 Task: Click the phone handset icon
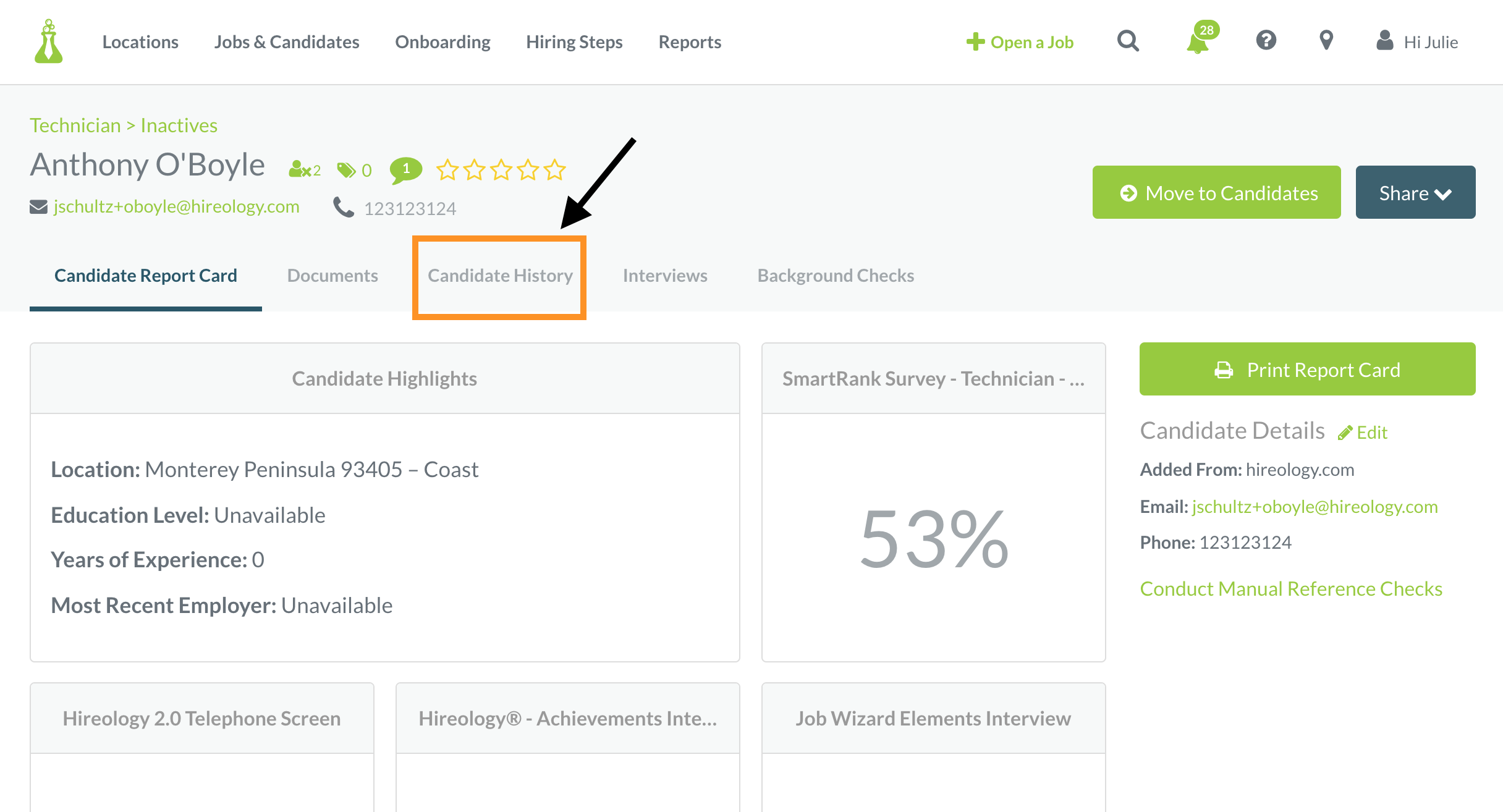click(x=344, y=207)
